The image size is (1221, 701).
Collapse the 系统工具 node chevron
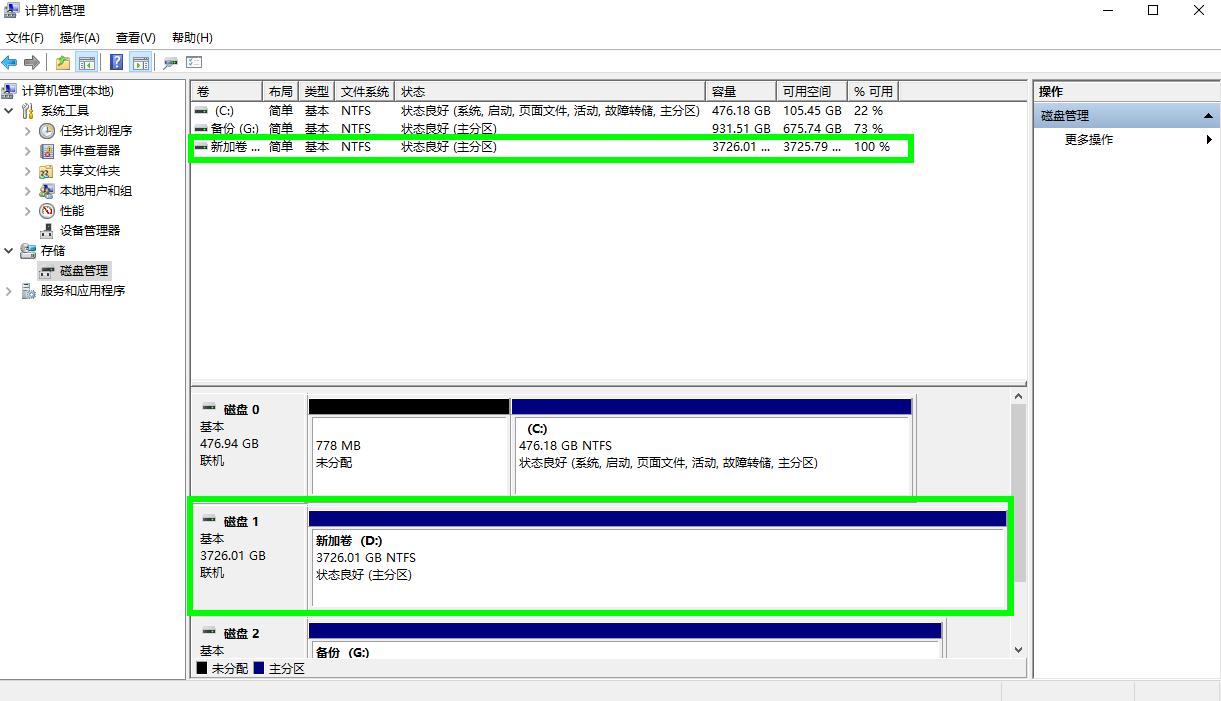pyautogui.click(x=9, y=111)
